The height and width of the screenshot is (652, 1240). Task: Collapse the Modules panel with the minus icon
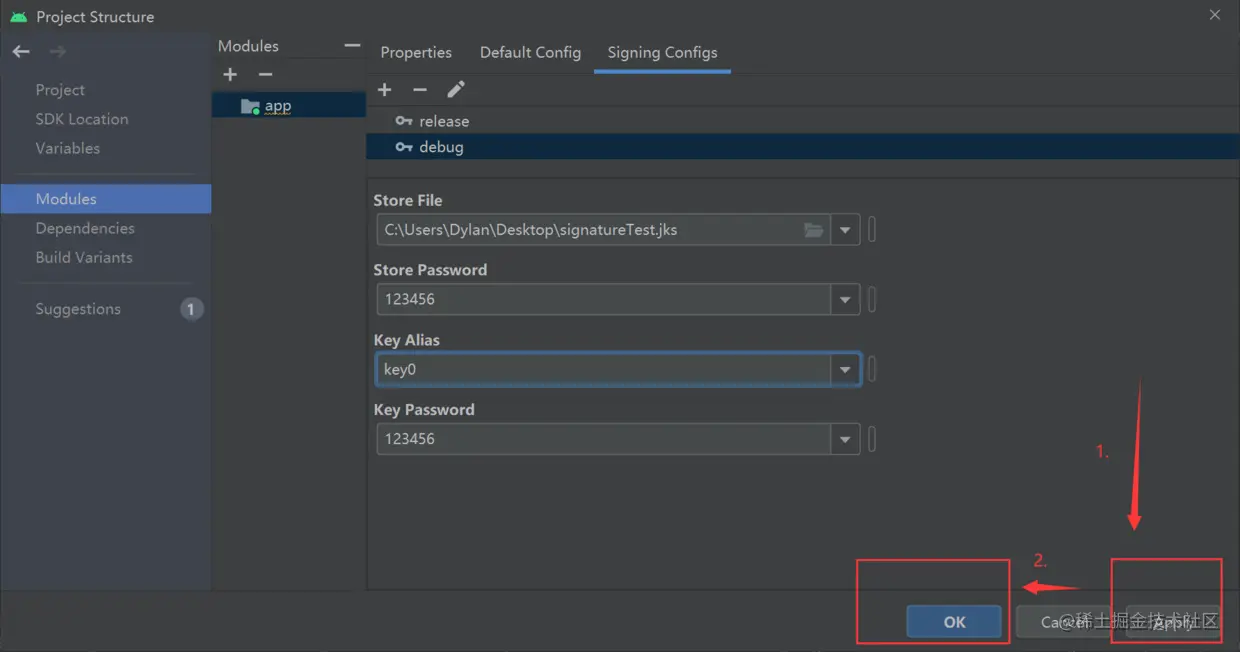click(352, 46)
